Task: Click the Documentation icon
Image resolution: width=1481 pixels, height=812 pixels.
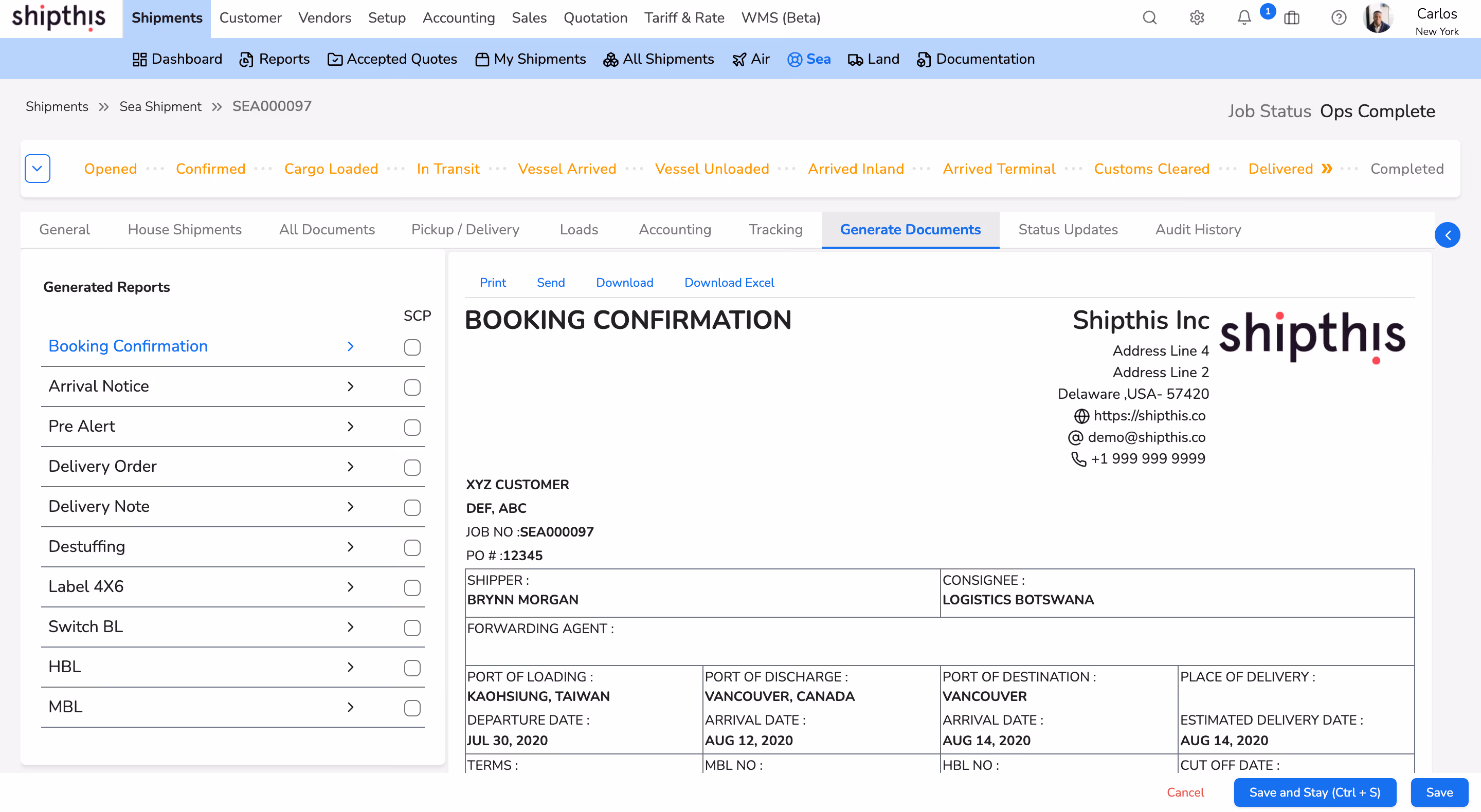Action: coord(924,59)
